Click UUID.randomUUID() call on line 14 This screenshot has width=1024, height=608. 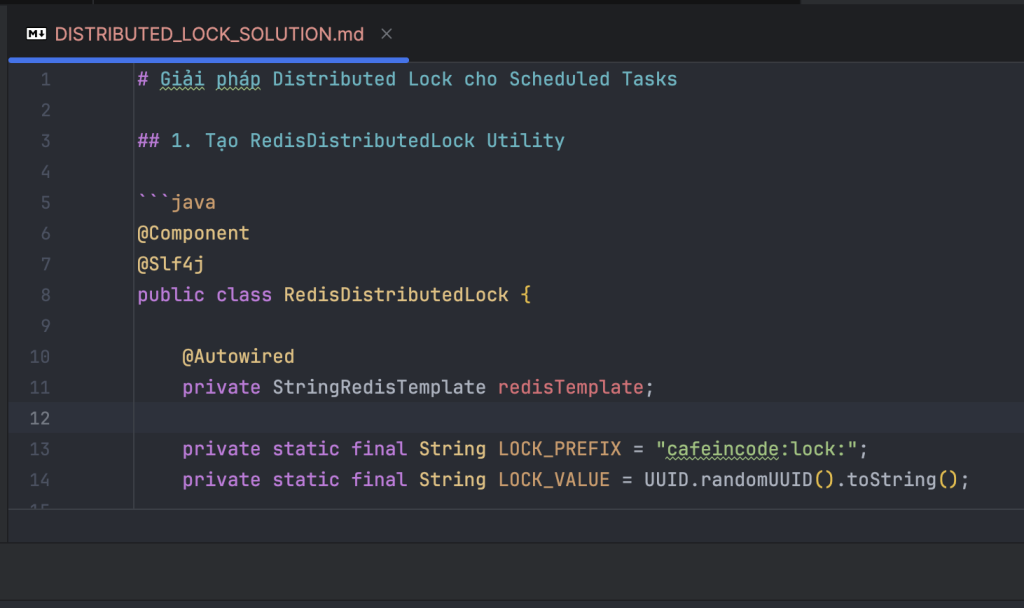pyautogui.click(x=739, y=480)
